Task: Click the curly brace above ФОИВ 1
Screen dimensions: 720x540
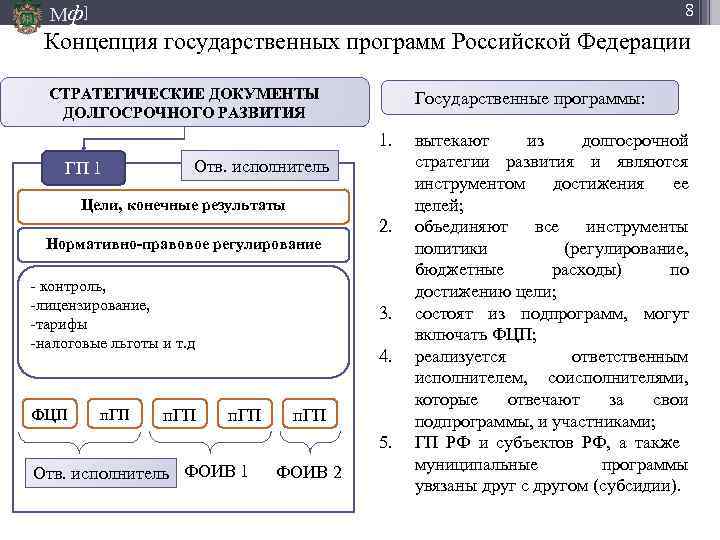Action: tap(211, 442)
